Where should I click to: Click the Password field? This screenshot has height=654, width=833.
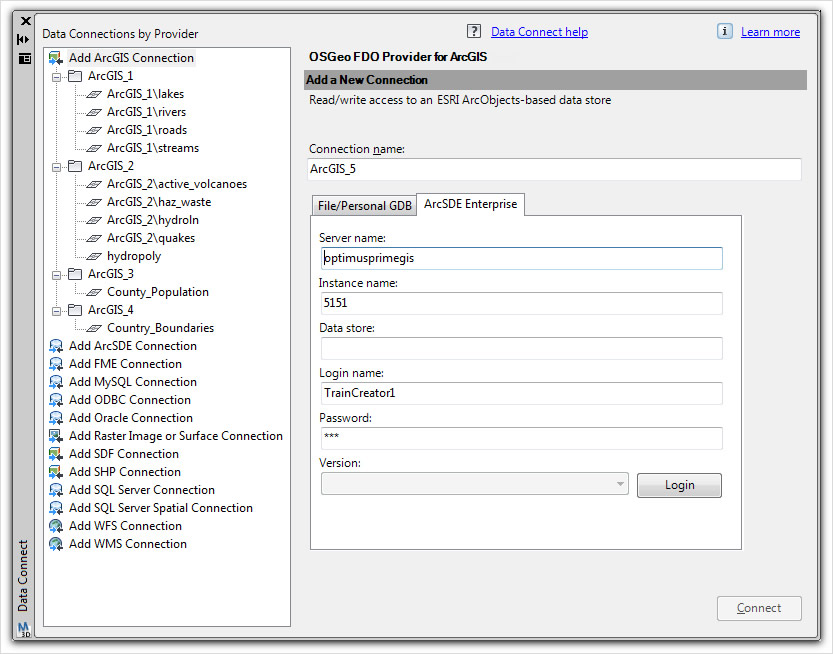[522, 438]
